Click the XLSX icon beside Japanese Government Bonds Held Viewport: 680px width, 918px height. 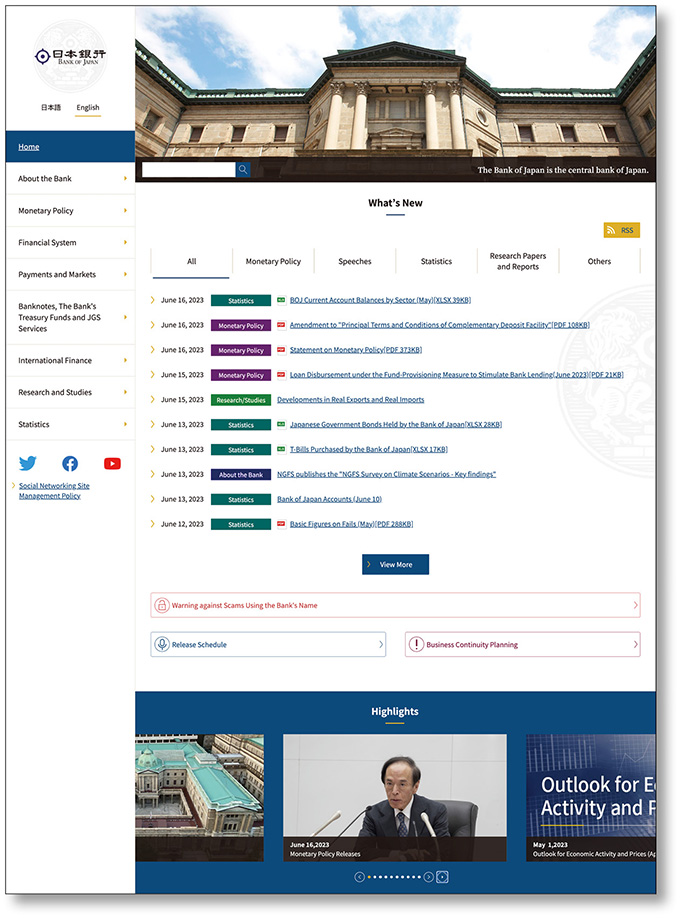tap(281, 424)
